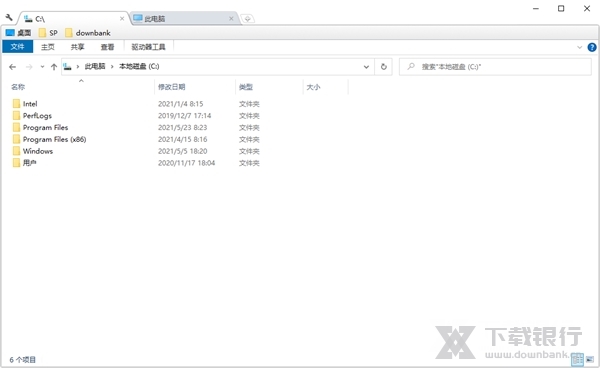The image size is (600, 368).
Task: Click the date 2021/4/15 8:16
Action: tap(183, 139)
